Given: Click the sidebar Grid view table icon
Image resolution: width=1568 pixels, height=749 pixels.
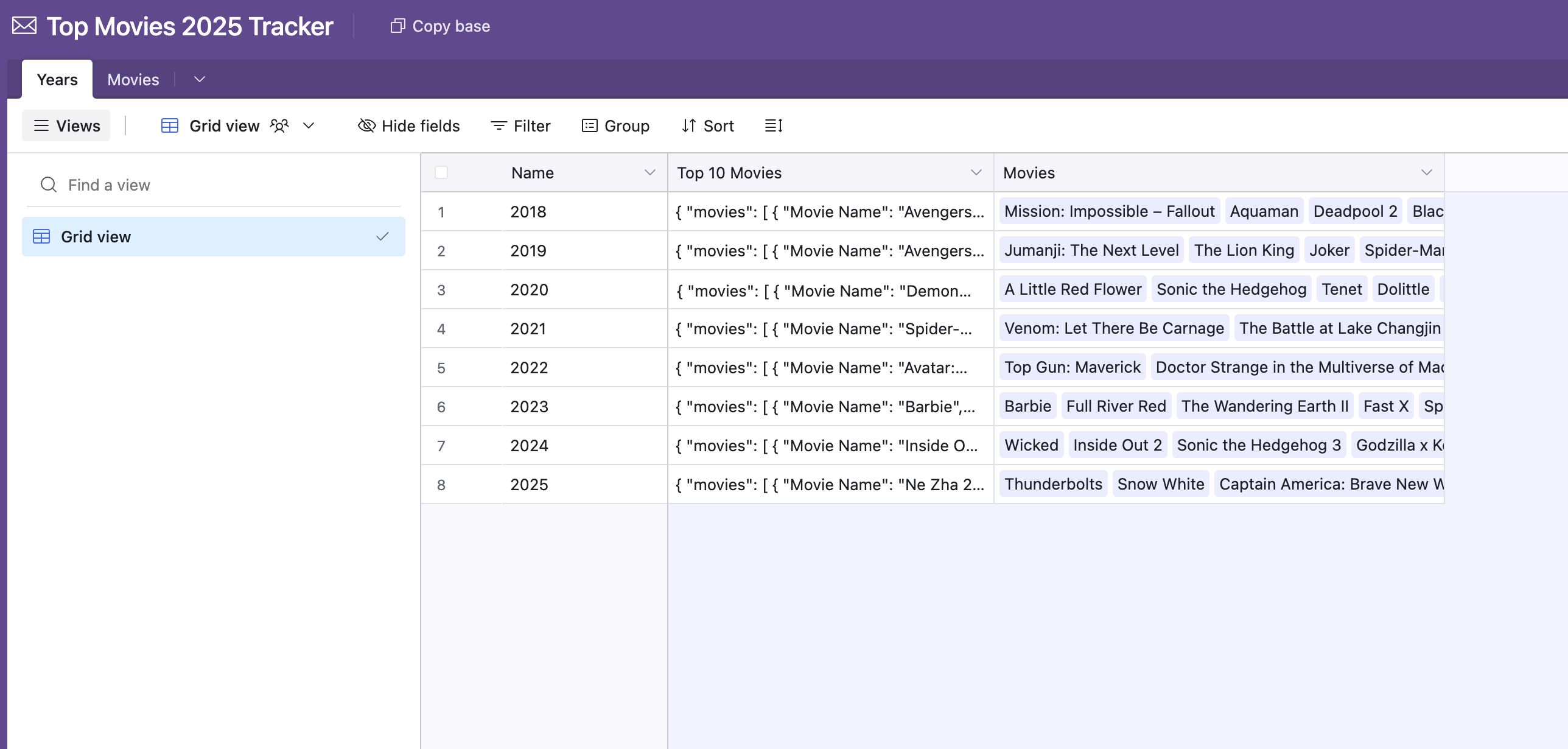Looking at the screenshot, I should pos(41,236).
